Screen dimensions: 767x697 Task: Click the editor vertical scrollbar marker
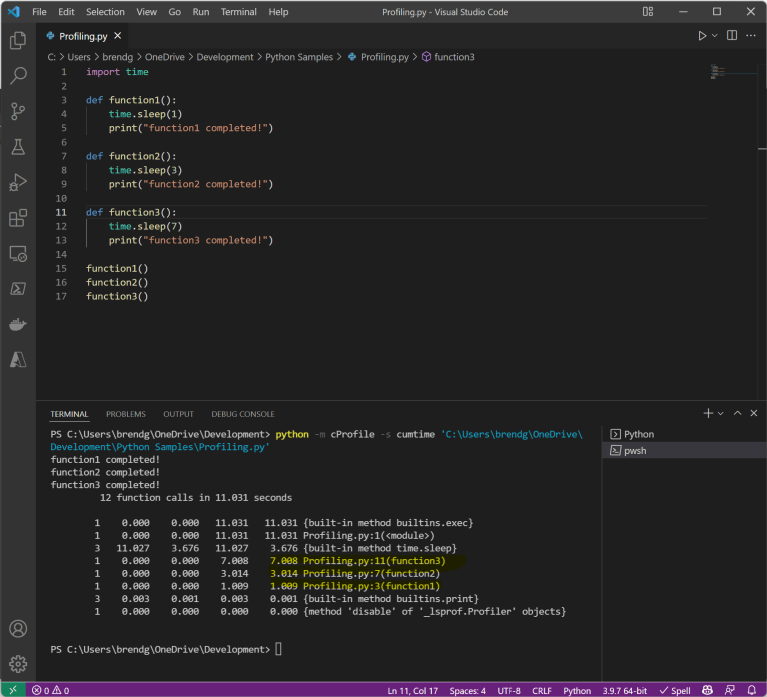point(762,149)
